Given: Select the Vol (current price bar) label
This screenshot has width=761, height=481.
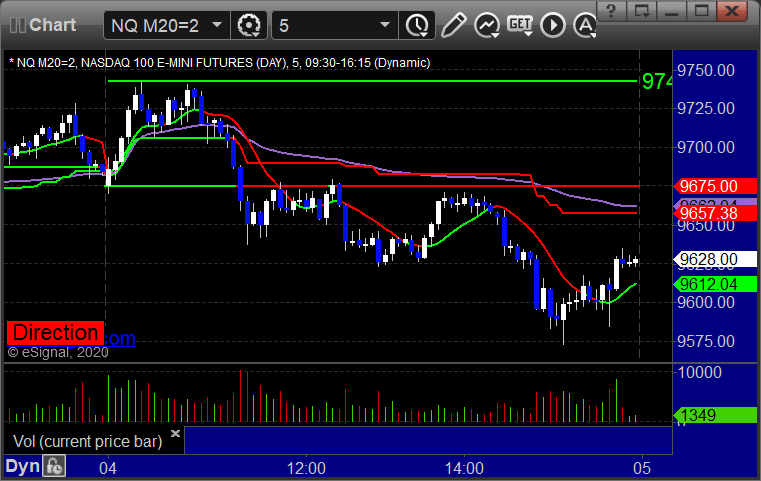Looking at the screenshot, I should (x=87, y=441).
